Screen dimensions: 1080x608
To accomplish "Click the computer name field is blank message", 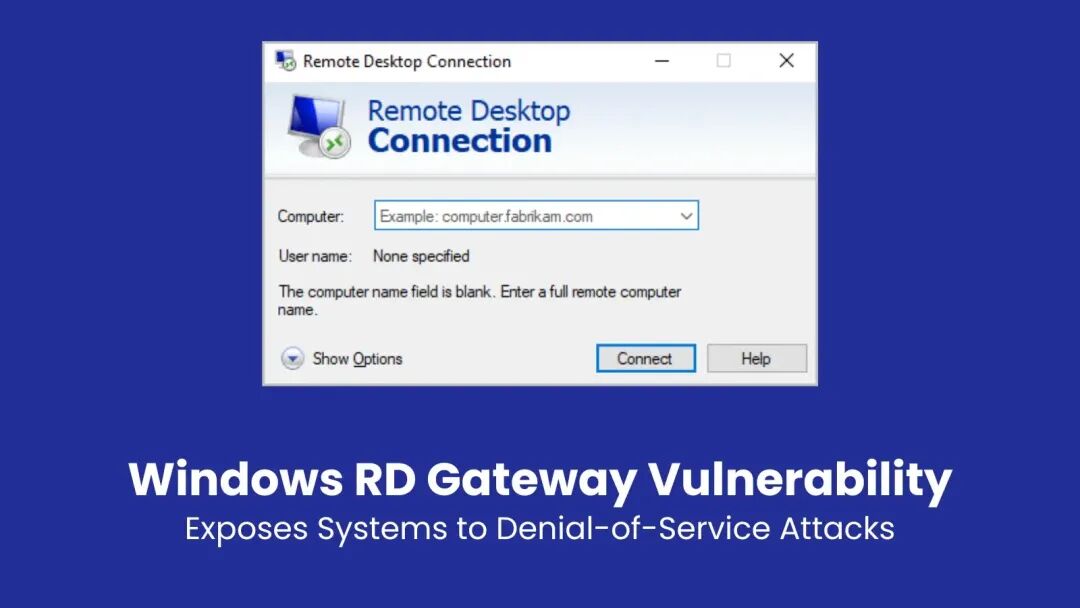I will point(479,300).
